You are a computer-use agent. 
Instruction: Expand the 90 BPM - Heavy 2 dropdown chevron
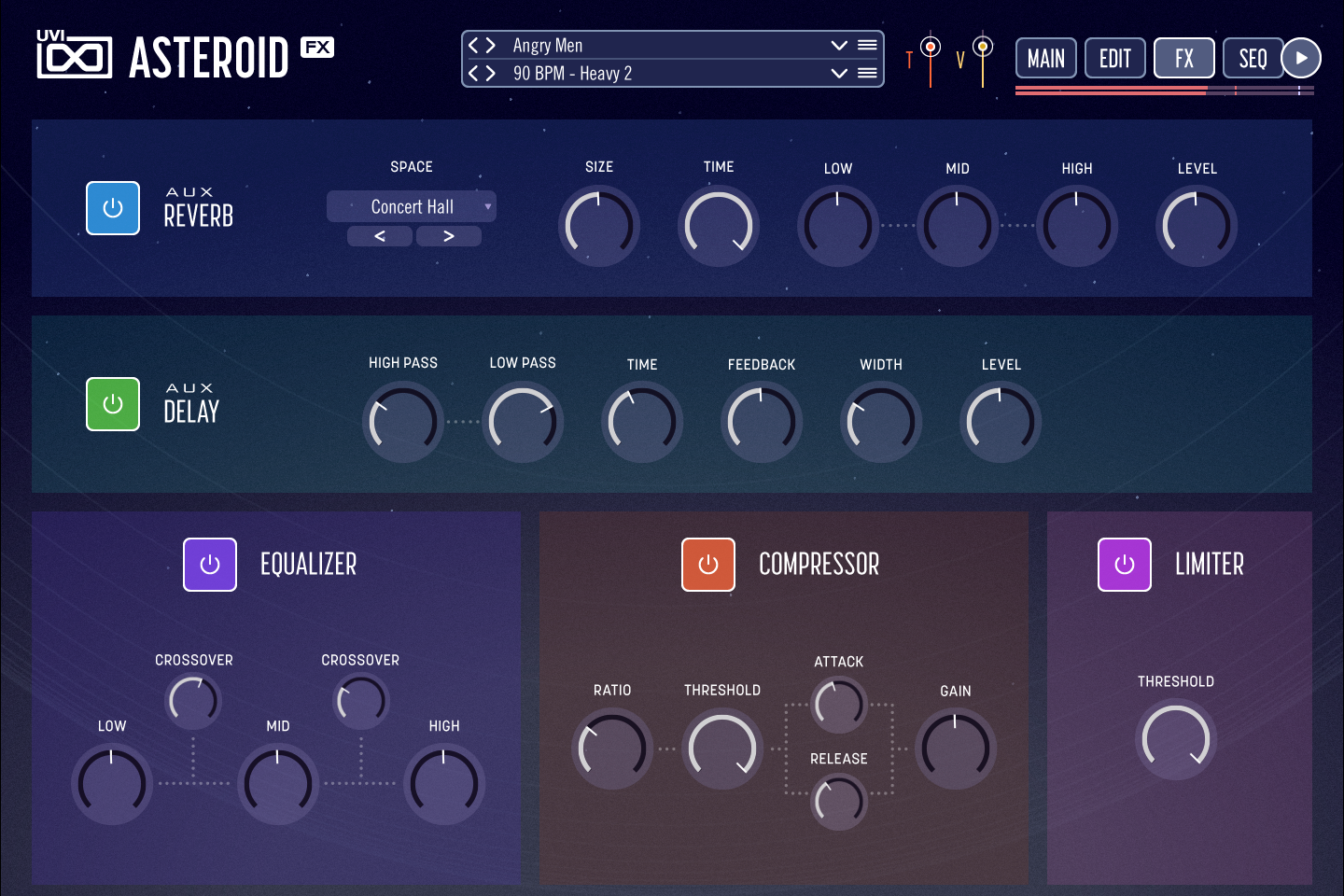[839, 73]
